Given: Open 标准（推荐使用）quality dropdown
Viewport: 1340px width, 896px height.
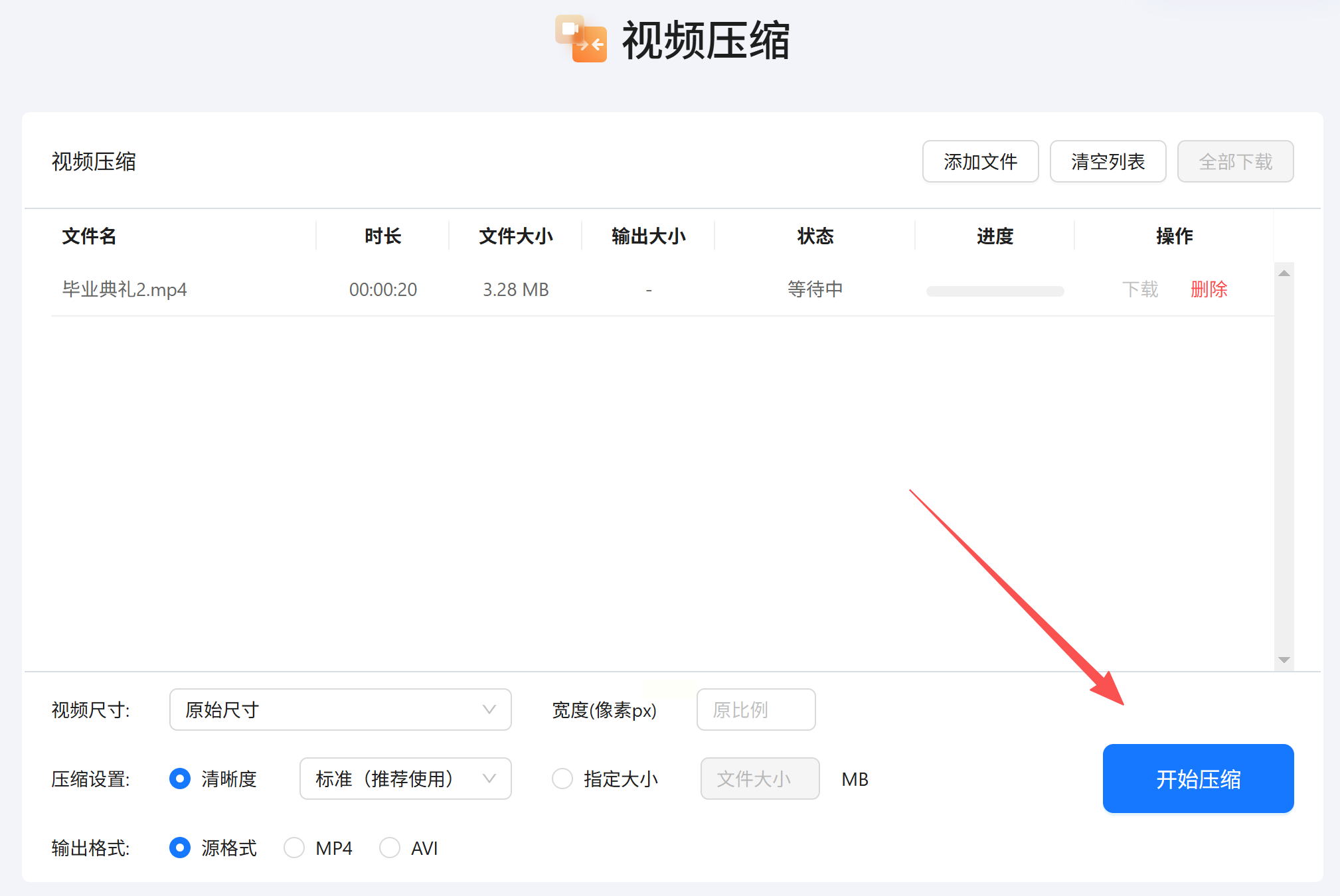Looking at the screenshot, I should click(405, 779).
